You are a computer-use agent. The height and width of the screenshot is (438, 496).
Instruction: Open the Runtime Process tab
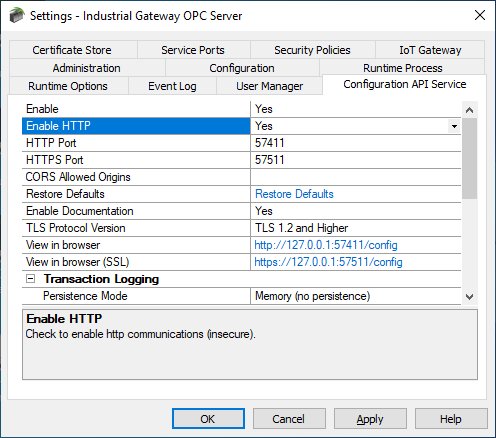click(403, 68)
